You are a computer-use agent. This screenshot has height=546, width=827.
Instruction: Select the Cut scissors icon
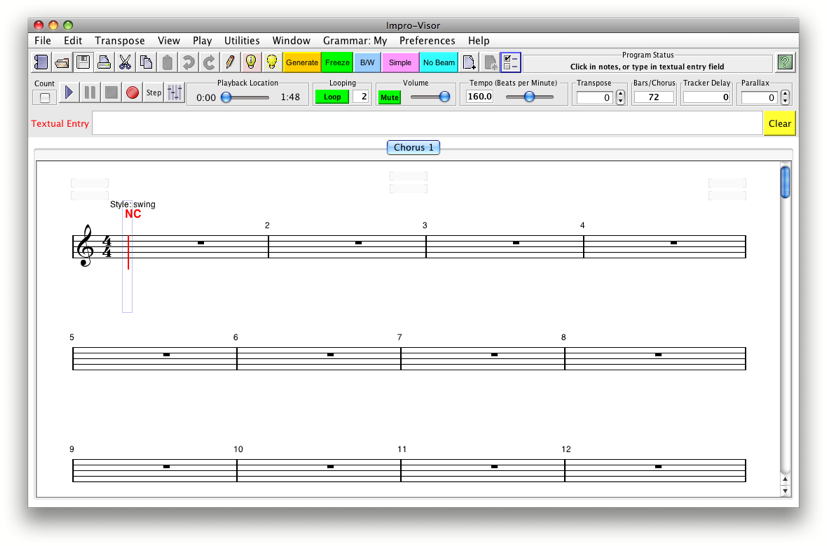pyautogui.click(x=125, y=62)
